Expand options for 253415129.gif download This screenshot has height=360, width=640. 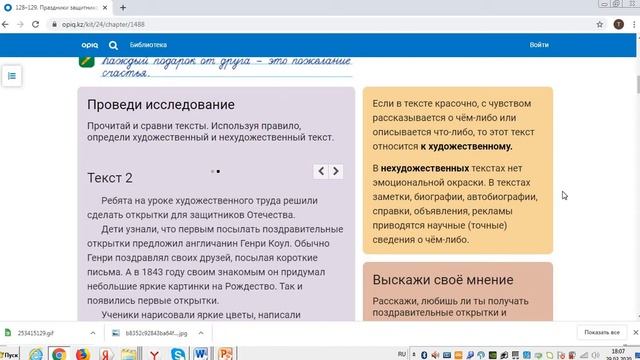coord(93,333)
